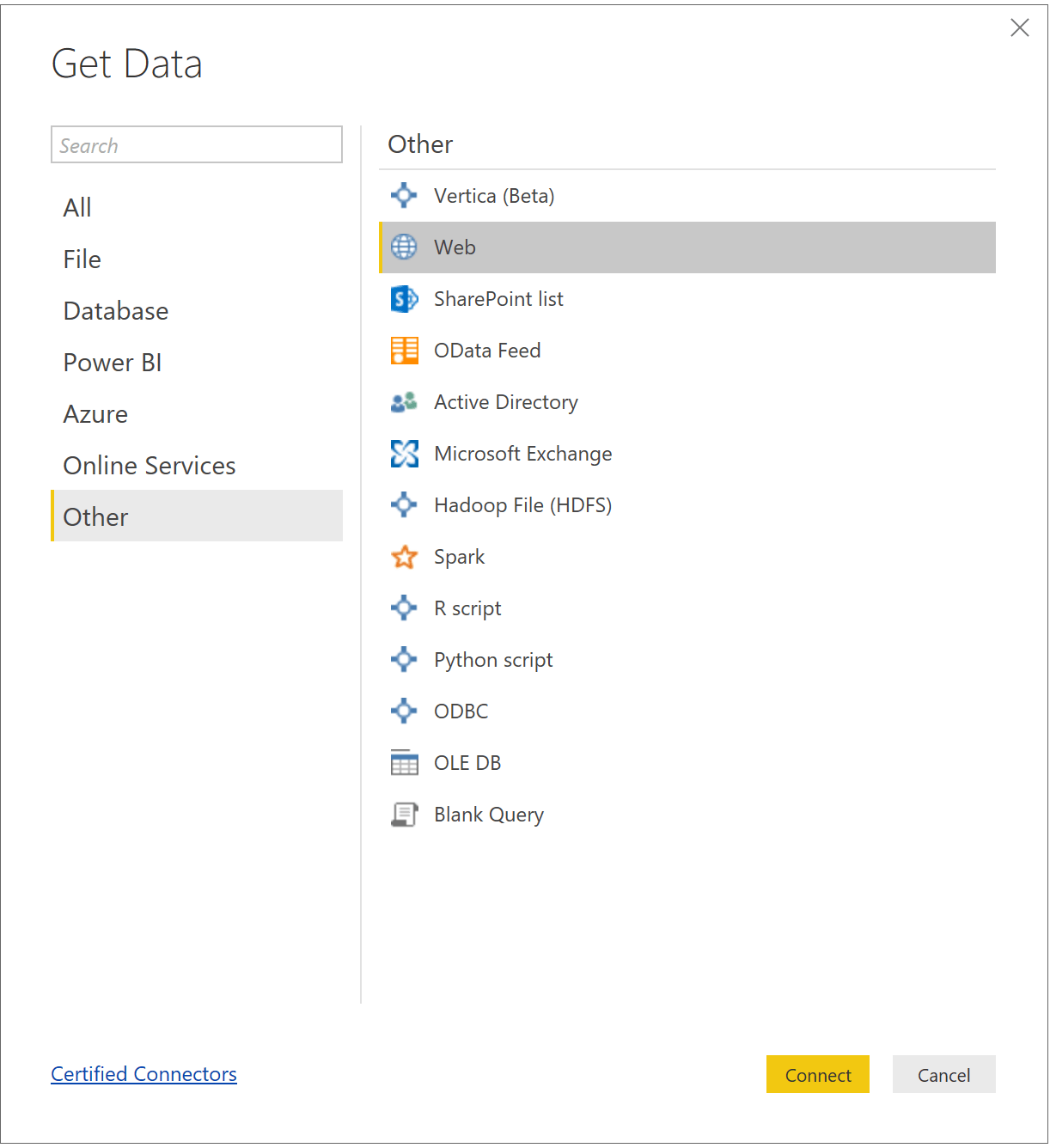Select the All connectors category
Screen dimensions: 1050x1148
[76, 207]
